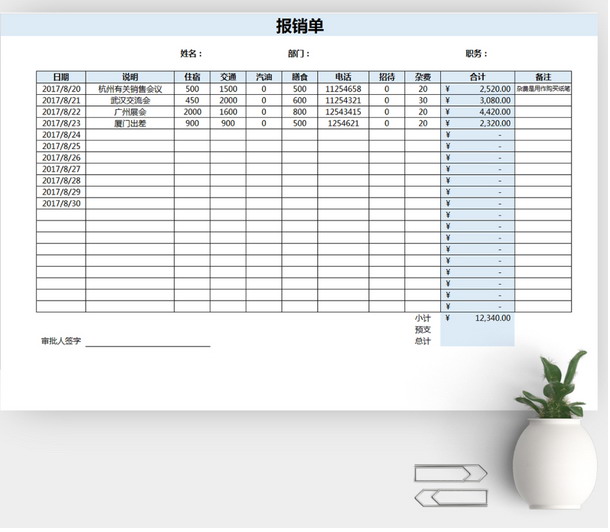Select the 电话 column header
Viewport: 610px width, 532px height.
[343, 77]
